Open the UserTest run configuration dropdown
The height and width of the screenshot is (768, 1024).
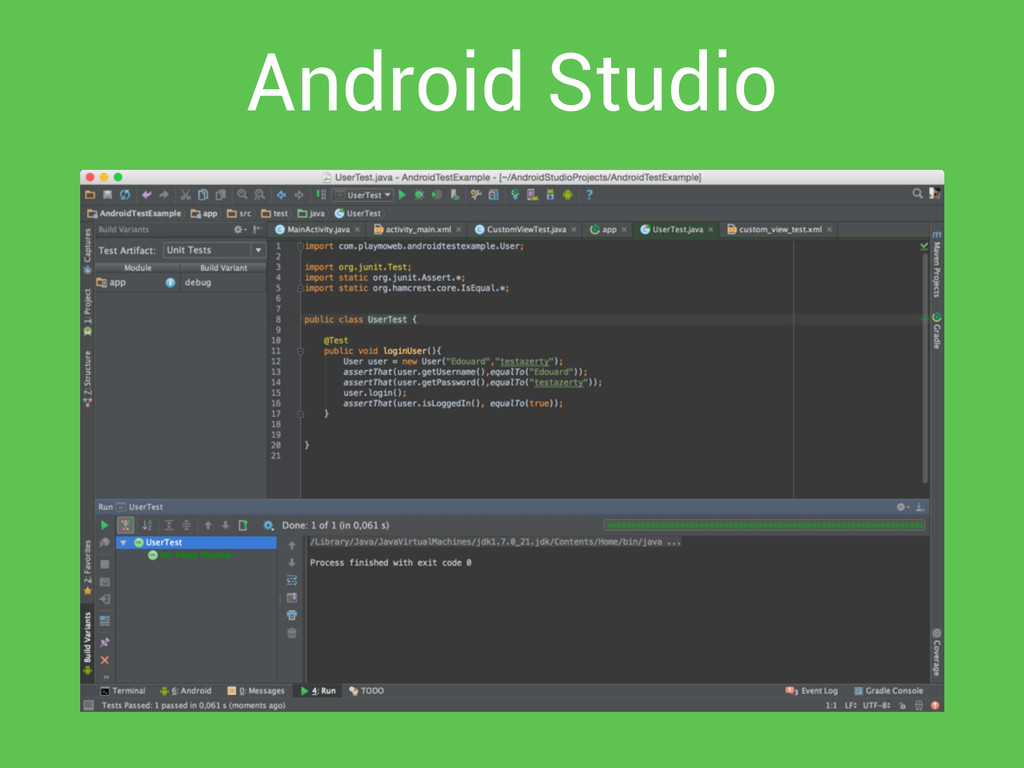pos(362,195)
